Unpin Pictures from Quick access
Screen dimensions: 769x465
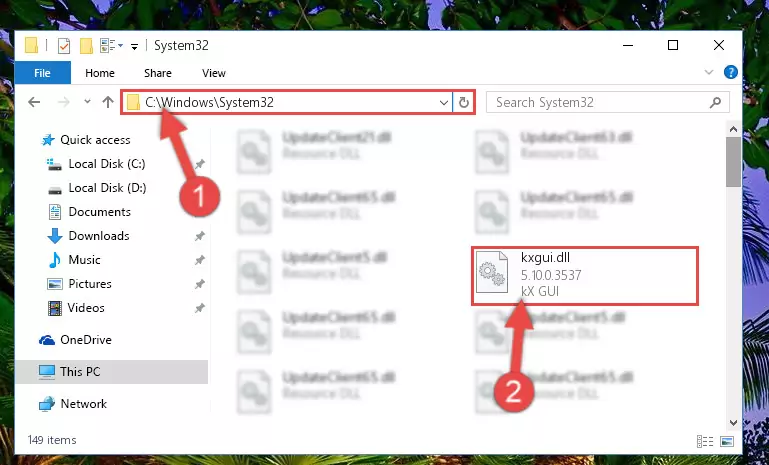tap(200, 284)
